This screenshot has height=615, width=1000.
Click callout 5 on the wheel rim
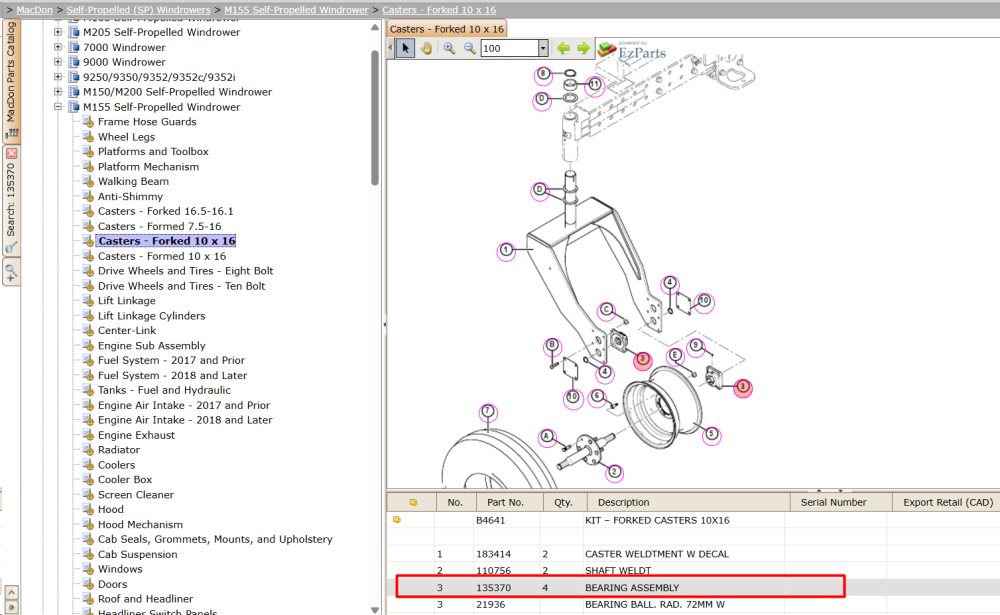tap(711, 435)
